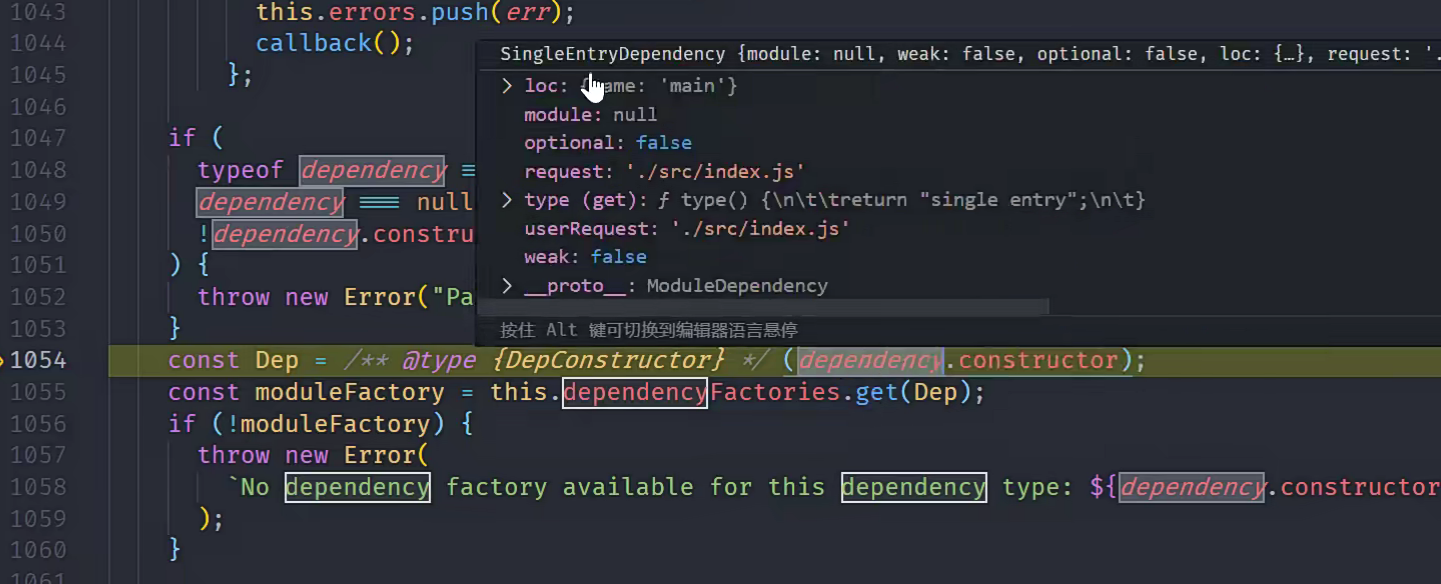
Task: Click the hover popup horizontal scrollbar
Action: pyautogui.click(x=762, y=307)
